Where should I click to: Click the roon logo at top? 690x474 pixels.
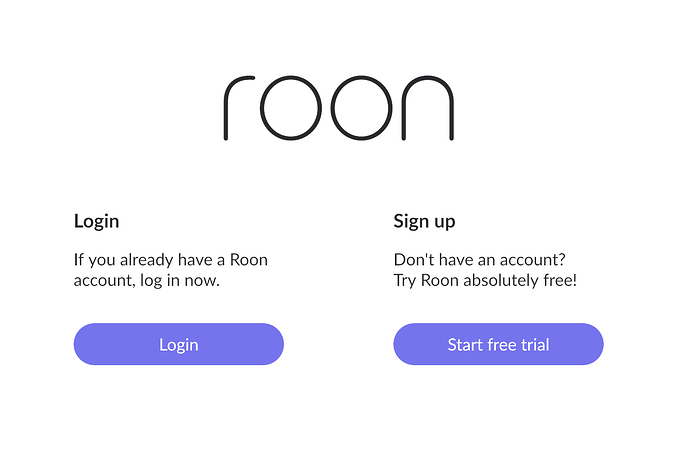pos(339,108)
